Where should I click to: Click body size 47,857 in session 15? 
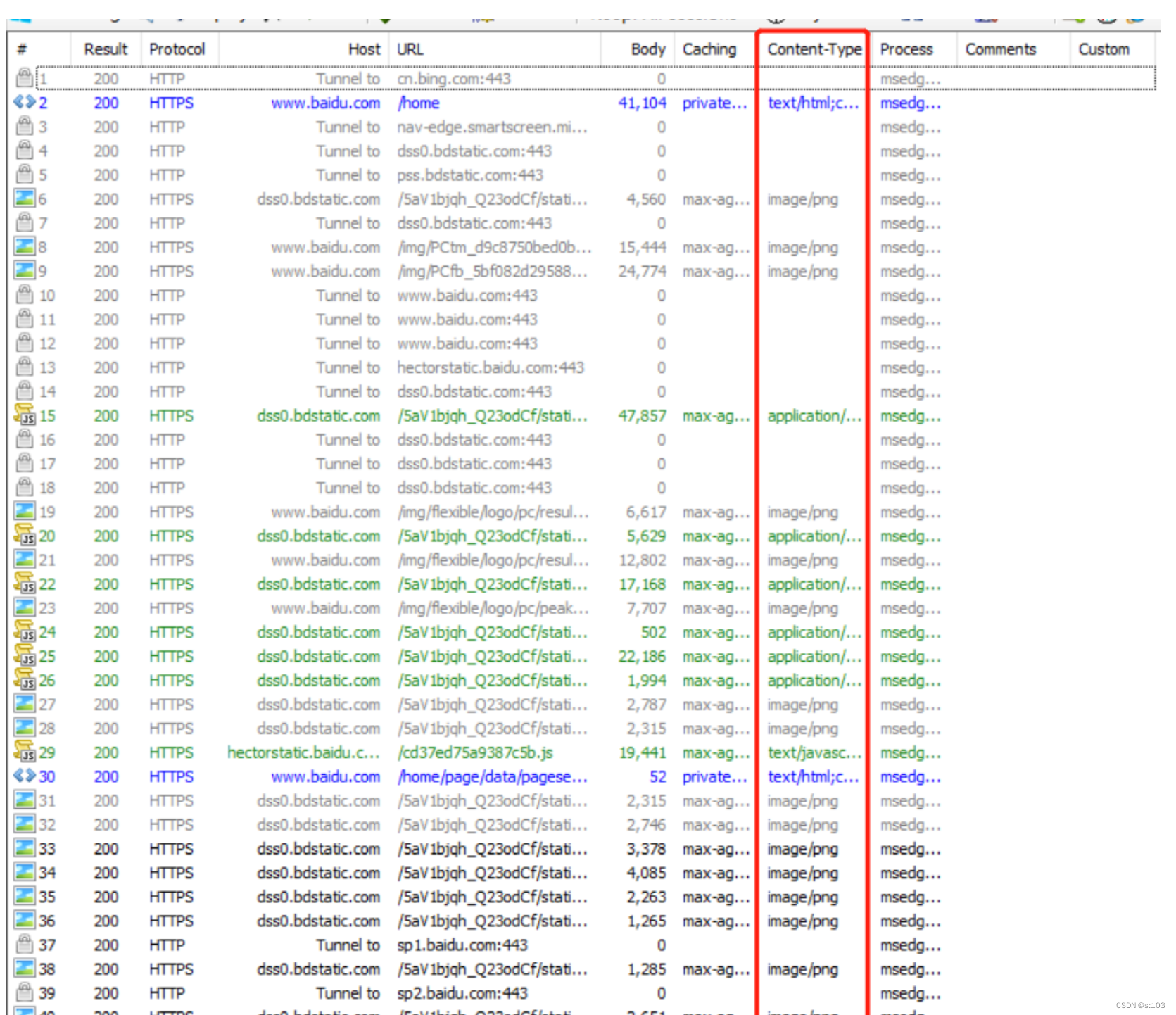(642, 415)
